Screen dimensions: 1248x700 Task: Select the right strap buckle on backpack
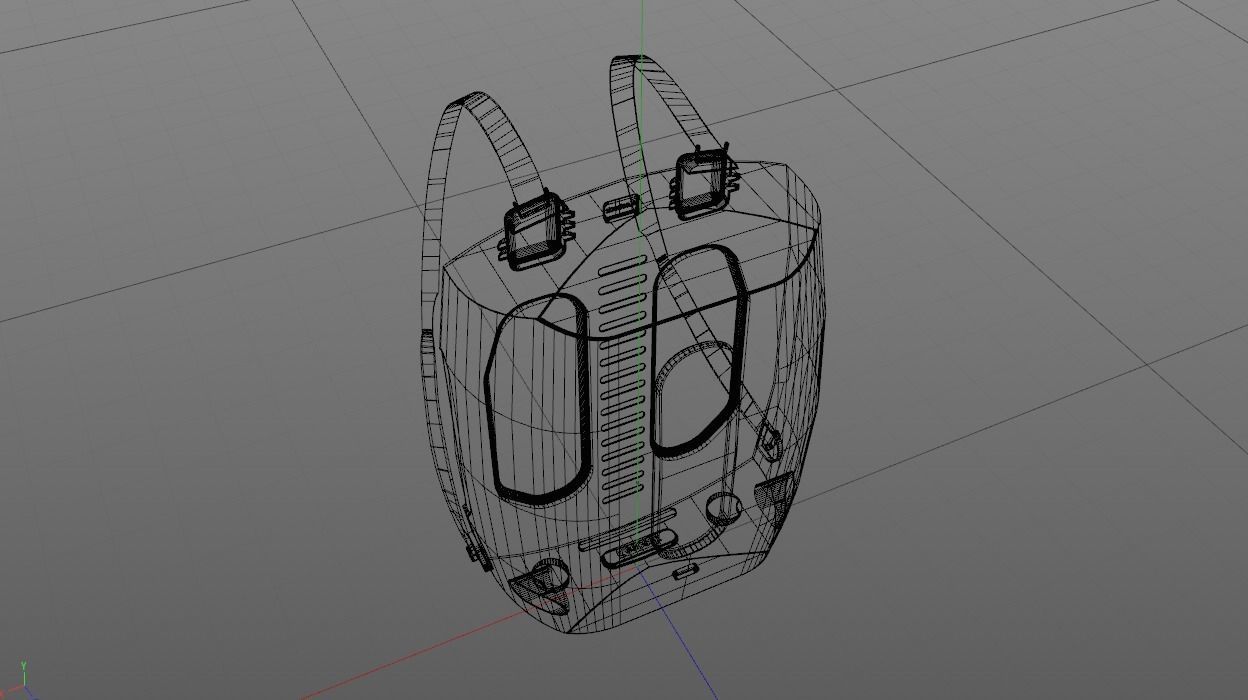coord(704,183)
